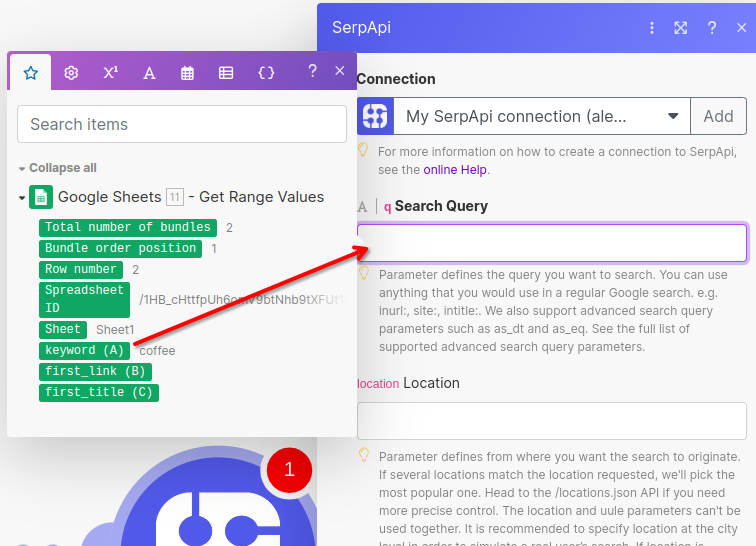
Task: Click into the Location field
Action: tap(552, 421)
